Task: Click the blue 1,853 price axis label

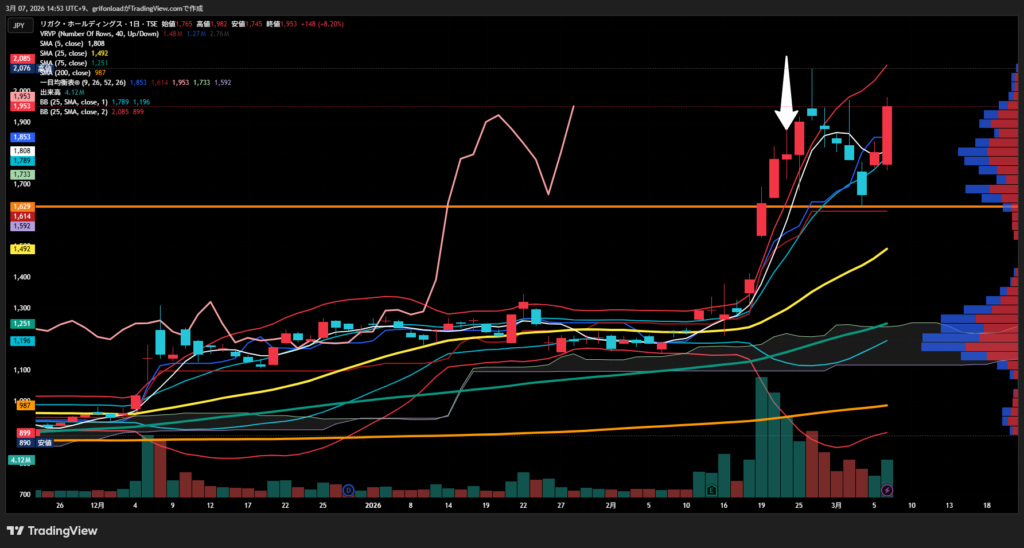Action: pos(22,136)
